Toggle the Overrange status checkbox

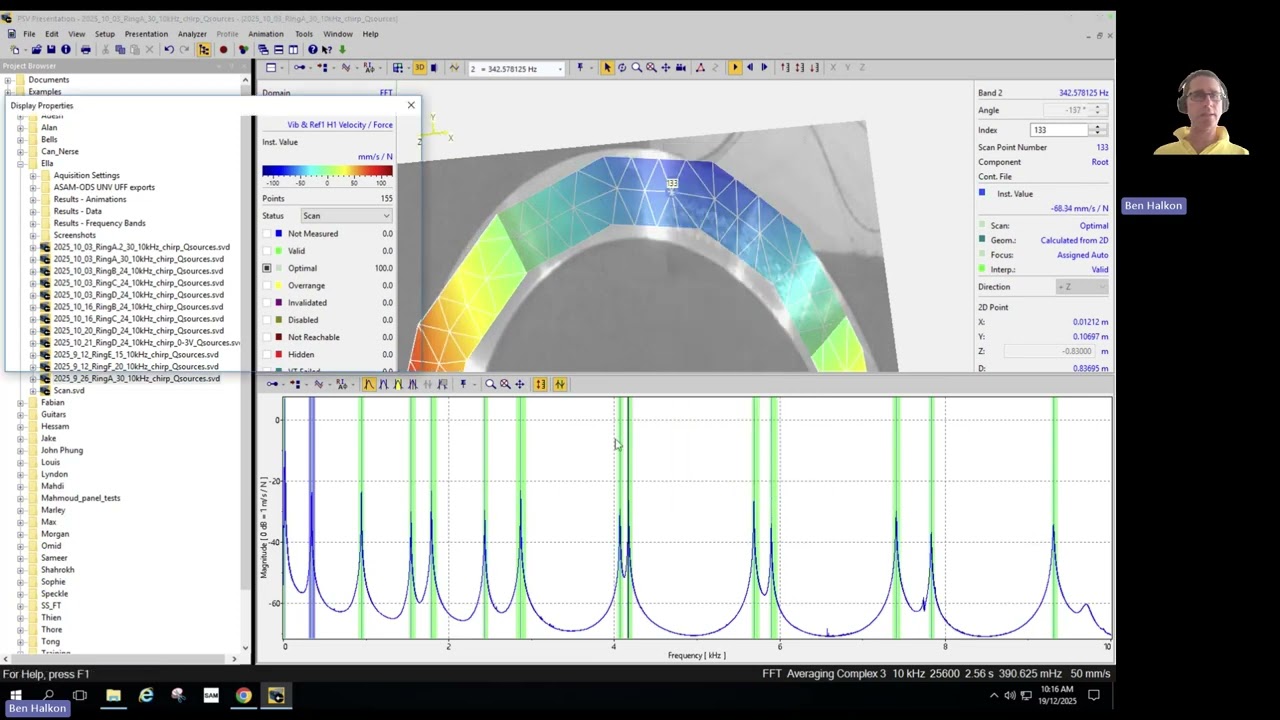(x=267, y=285)
